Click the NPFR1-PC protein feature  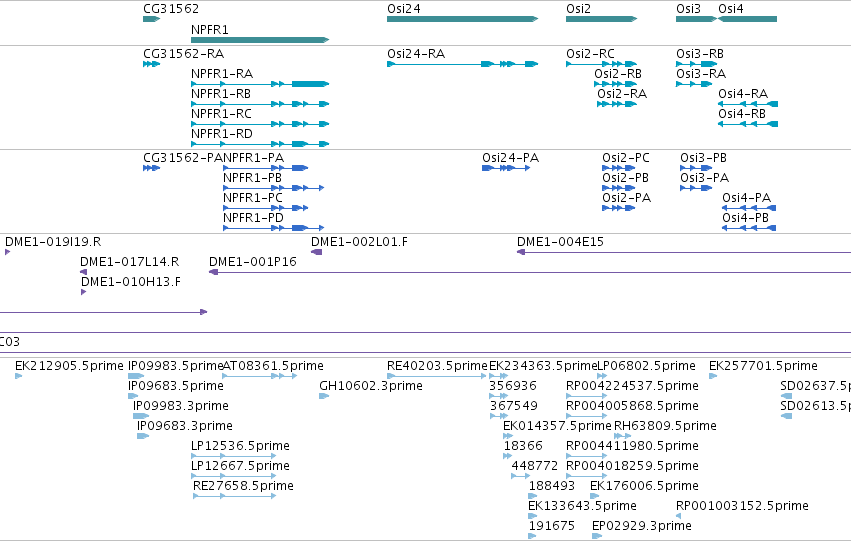tap(265, 208)
